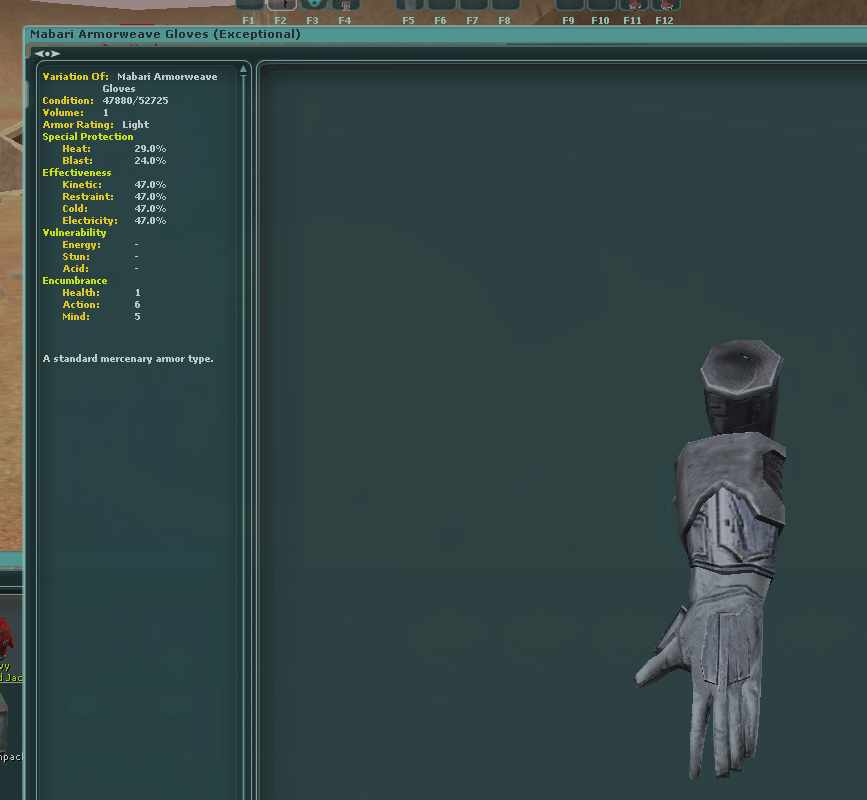Select the "Stun:" label
Image resolution: width=867 pixels, height=800 pixels.
point(76,257)
